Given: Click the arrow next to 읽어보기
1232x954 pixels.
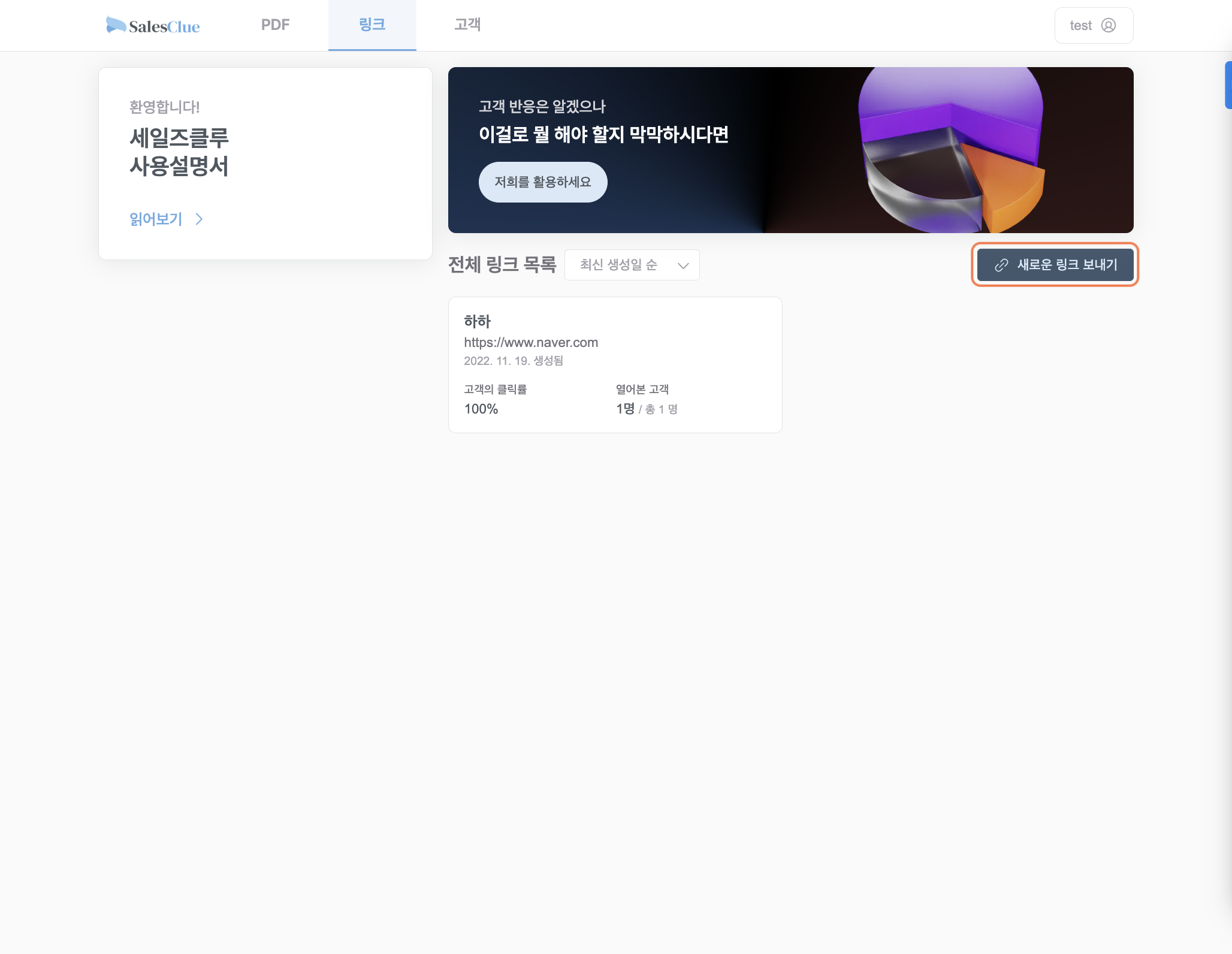Looking at the screenshot, I should pos(199,219).
